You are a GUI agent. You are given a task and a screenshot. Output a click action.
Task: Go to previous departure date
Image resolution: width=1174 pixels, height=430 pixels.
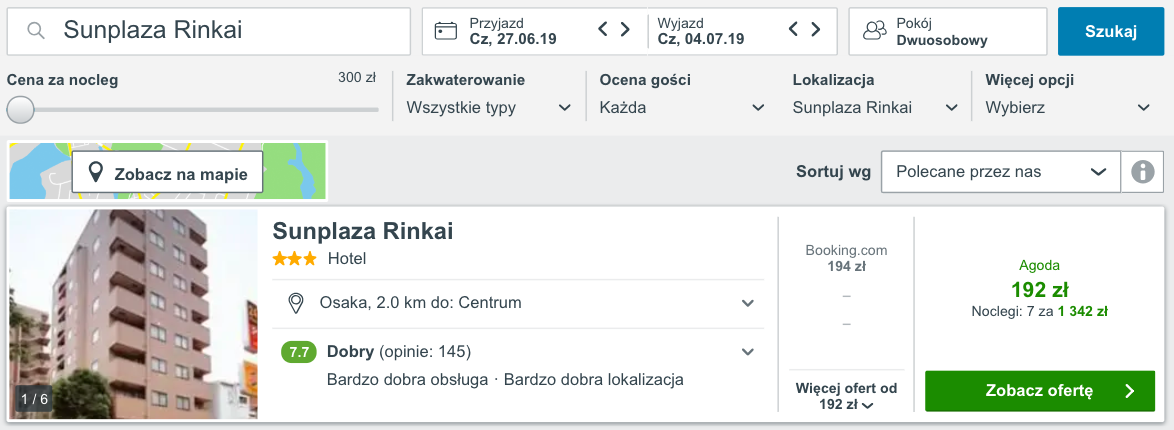click(794, 30)
